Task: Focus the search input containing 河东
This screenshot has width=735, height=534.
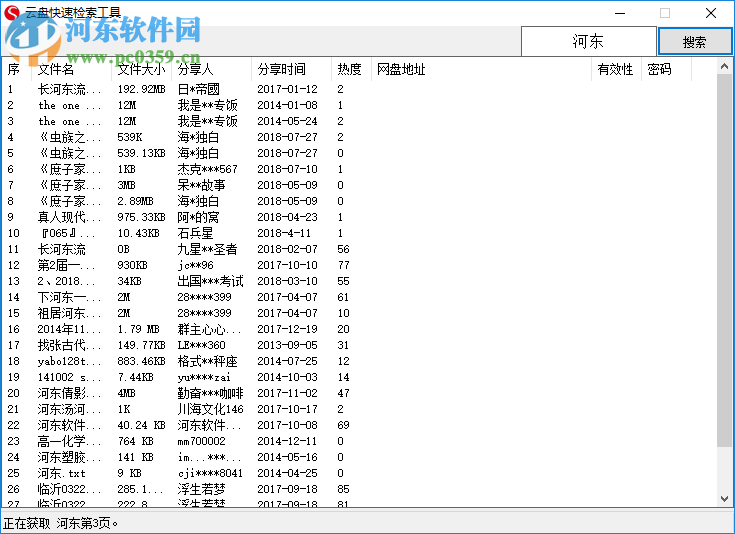Action: coord(588,41)
